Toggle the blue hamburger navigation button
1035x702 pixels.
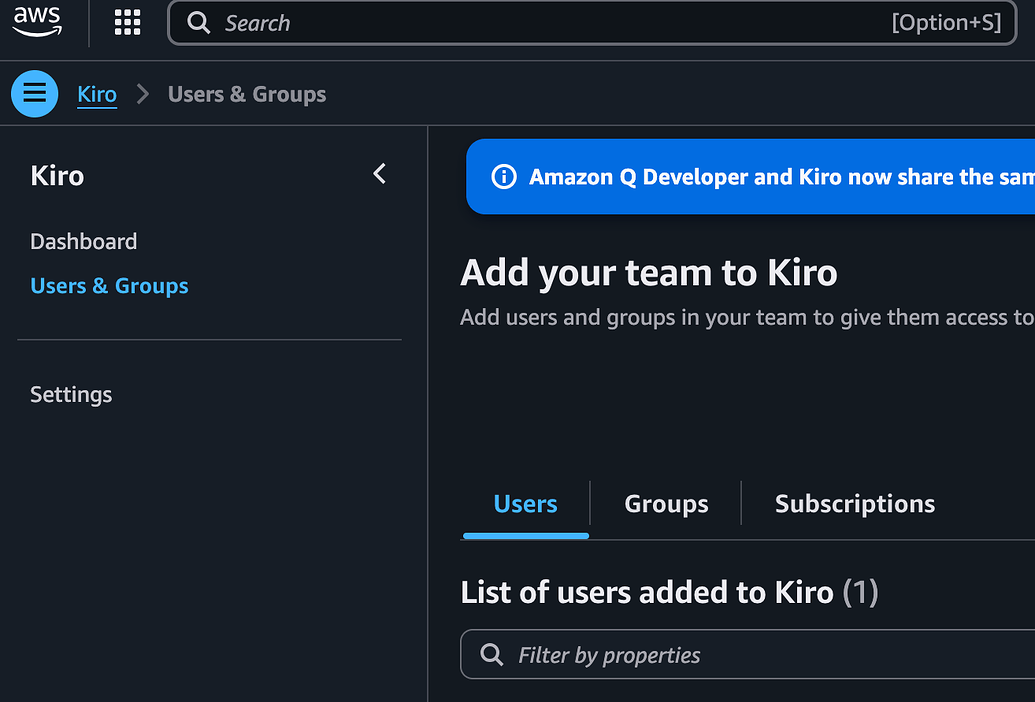click(34, 94)
